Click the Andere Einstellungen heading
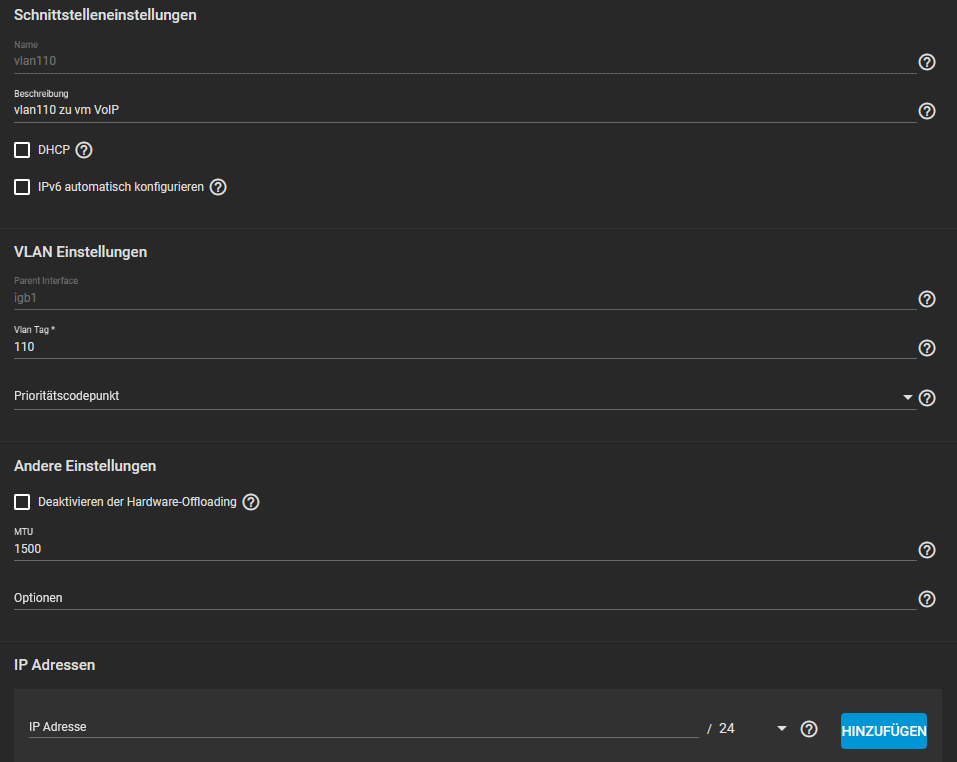Image resolution: width=957 pixels, height=762 pixels. point(85,466)
